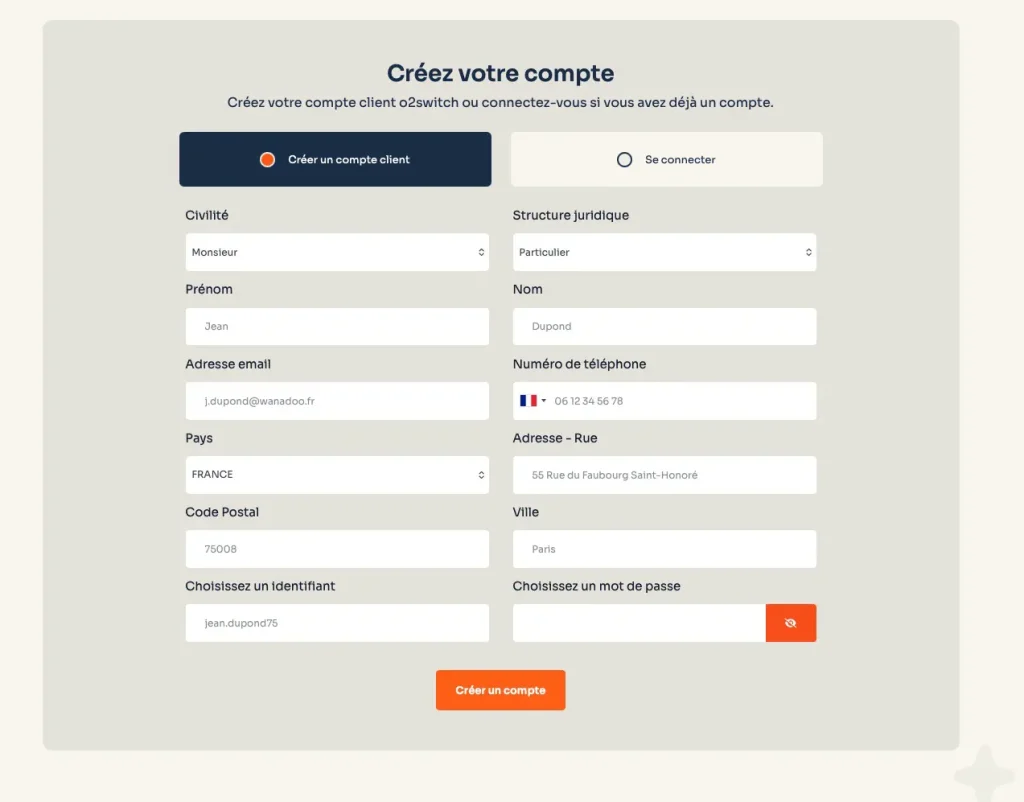This screenshot has height=802, width=1024.
Task: Click the Prénom field with Jean placeholder
Action: point(337,327)
